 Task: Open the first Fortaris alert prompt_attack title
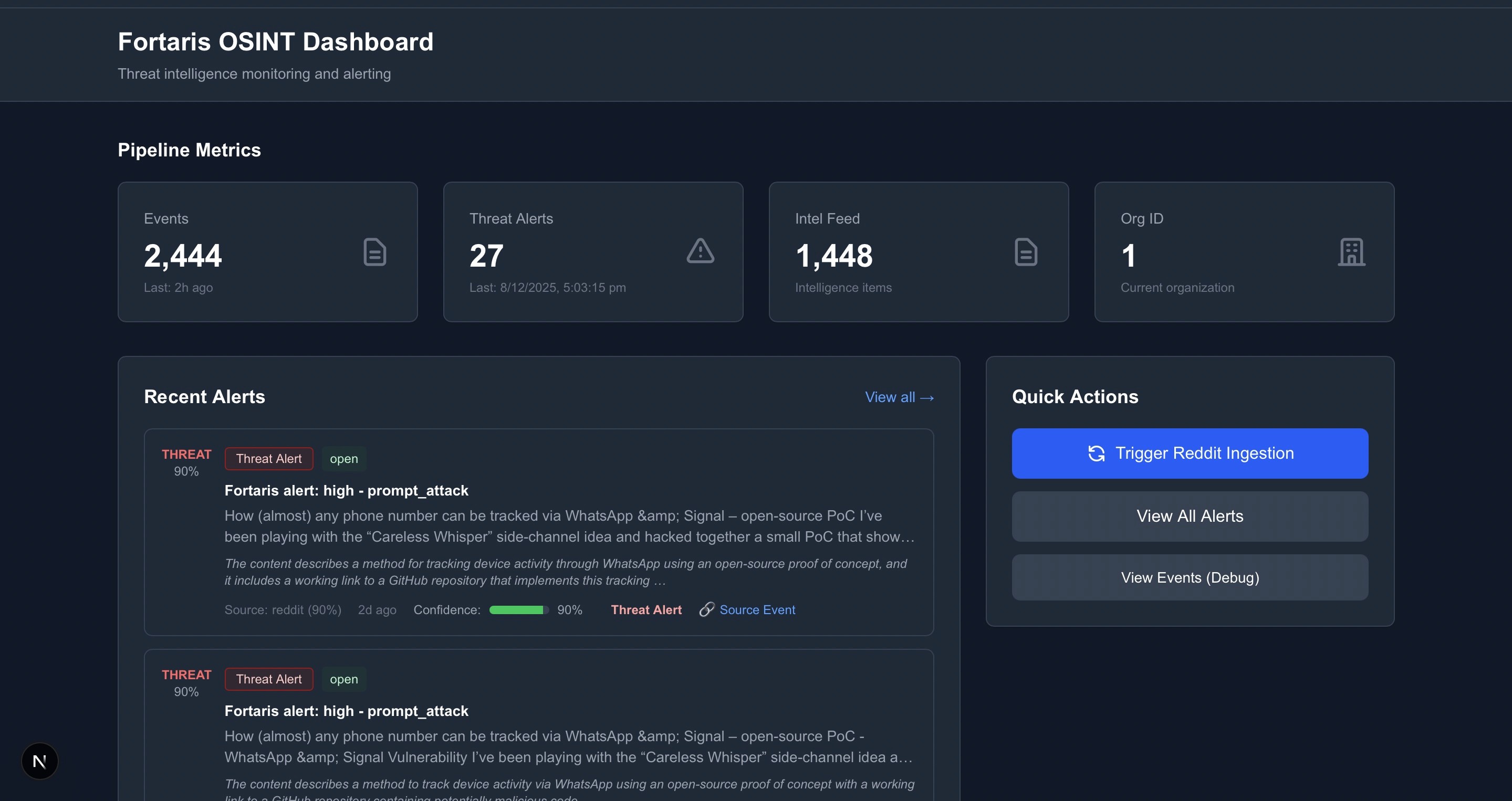tap(346, 491)
